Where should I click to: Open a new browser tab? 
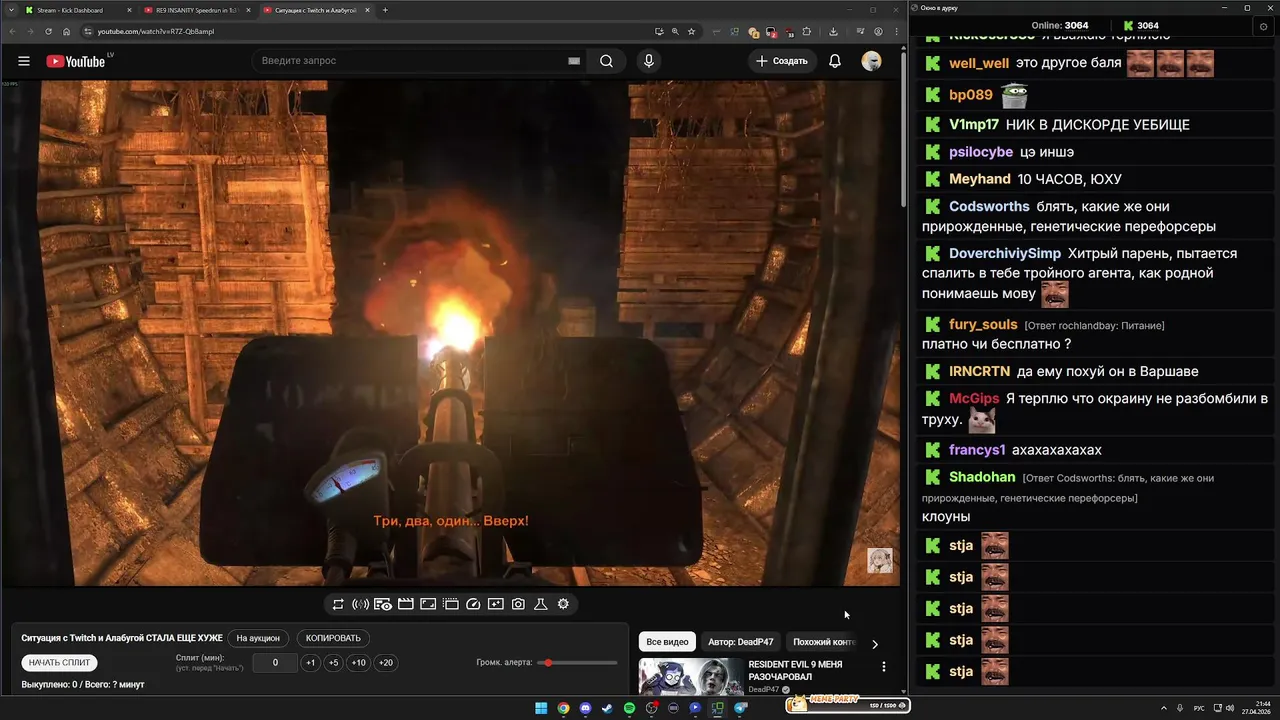(385, 10)
